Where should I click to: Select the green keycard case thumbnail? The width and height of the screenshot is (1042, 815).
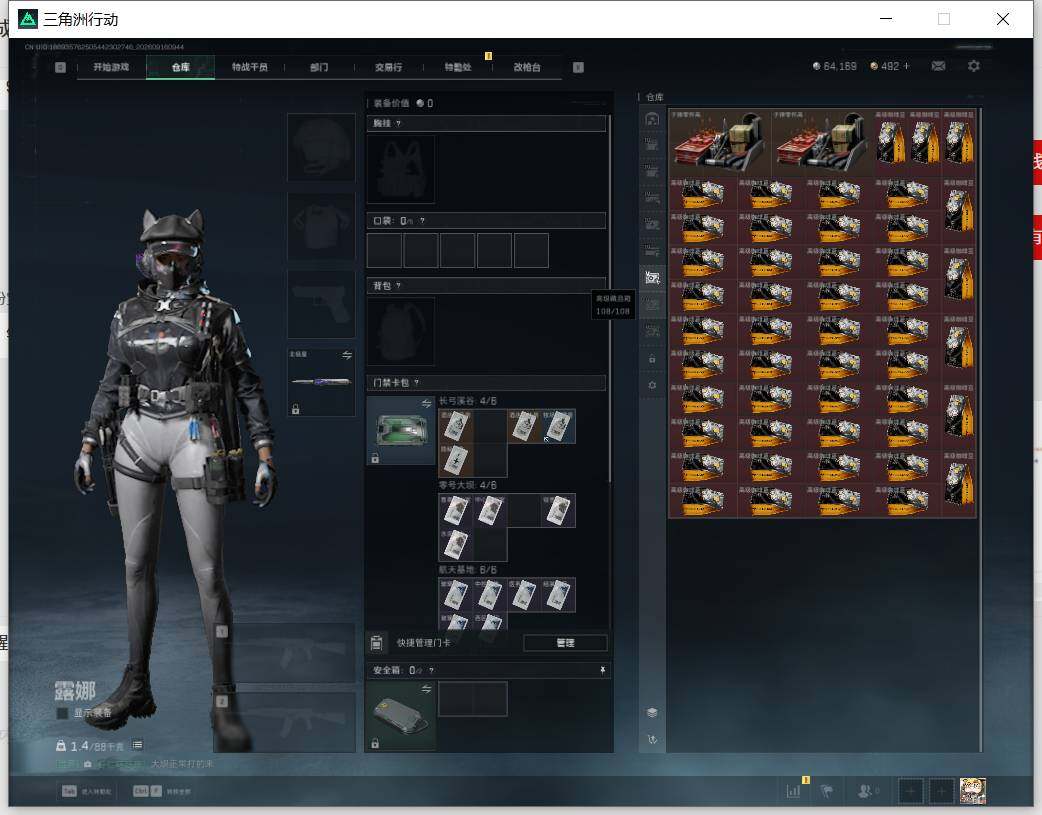click(401, 431)
